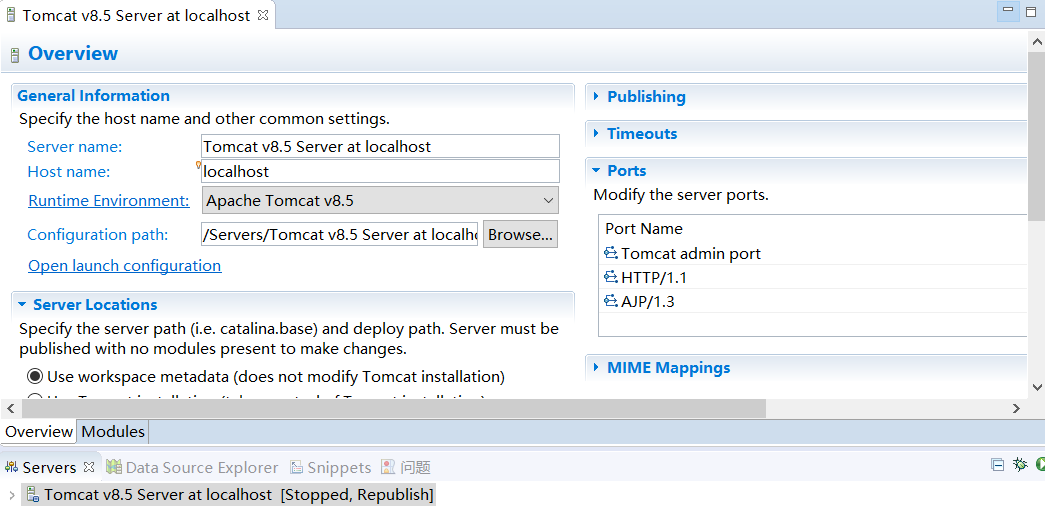Click the vertical scrollbar thumb

point(1037,135)
